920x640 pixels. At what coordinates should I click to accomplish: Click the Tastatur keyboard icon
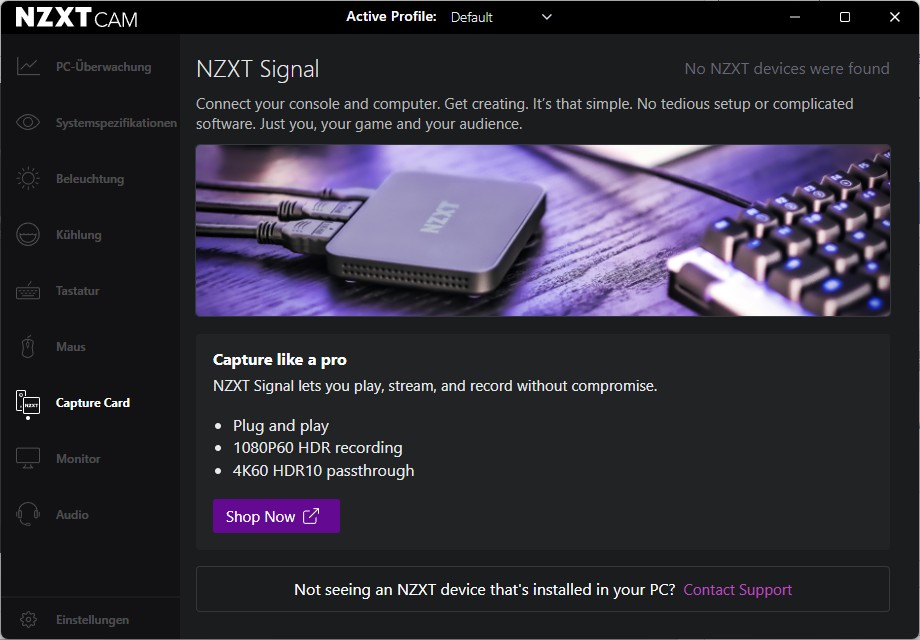(x=28, y=291)
